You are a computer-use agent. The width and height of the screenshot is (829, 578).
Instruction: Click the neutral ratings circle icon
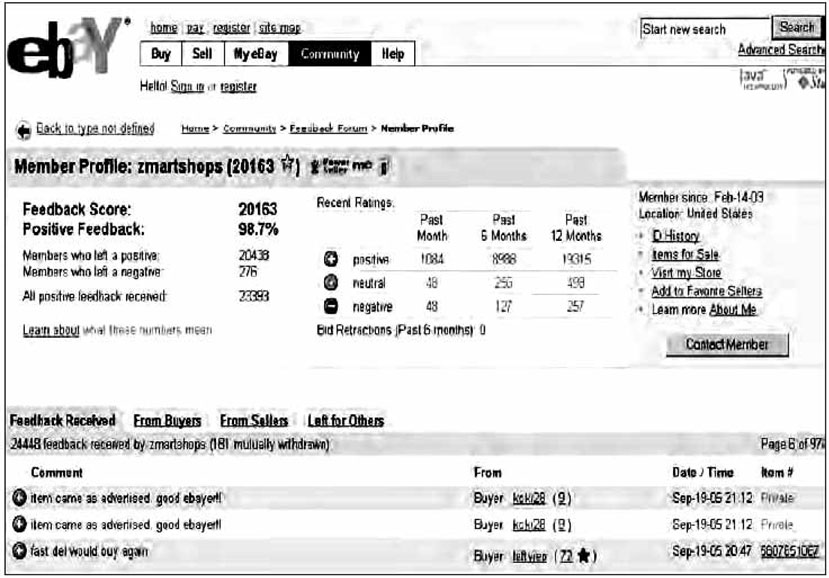coord(332,284)
